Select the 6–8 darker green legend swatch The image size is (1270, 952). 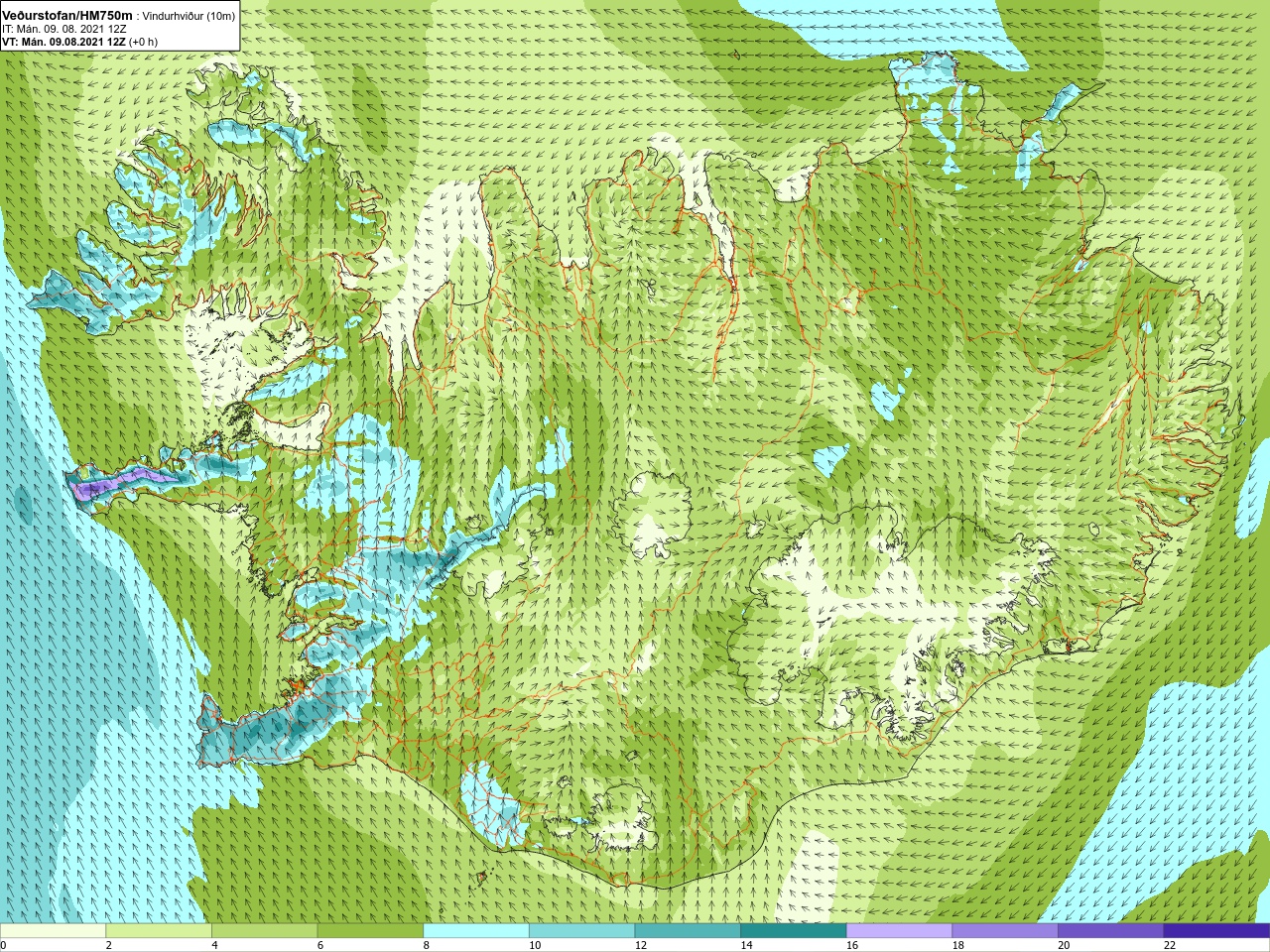(x=370, y=931)
